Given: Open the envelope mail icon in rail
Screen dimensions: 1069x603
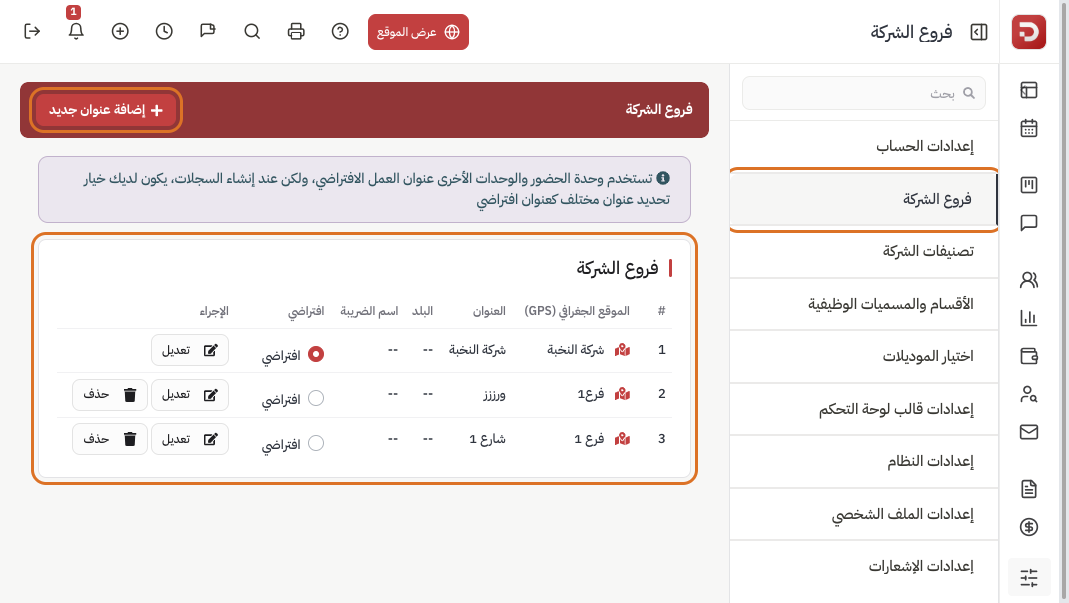Looking at the screenshot, I should click(x=1029, y=432).
